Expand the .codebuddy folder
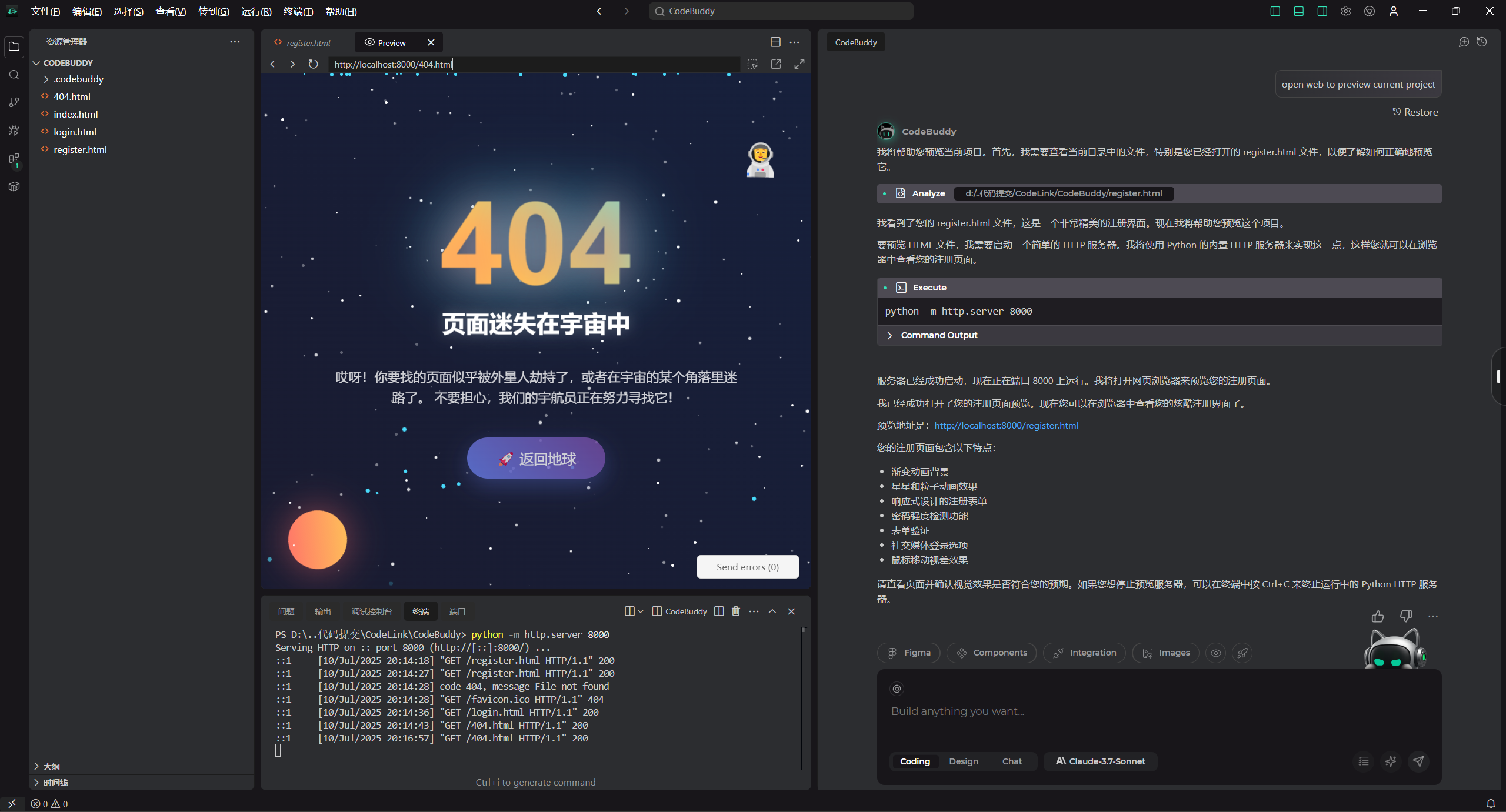 78,79
